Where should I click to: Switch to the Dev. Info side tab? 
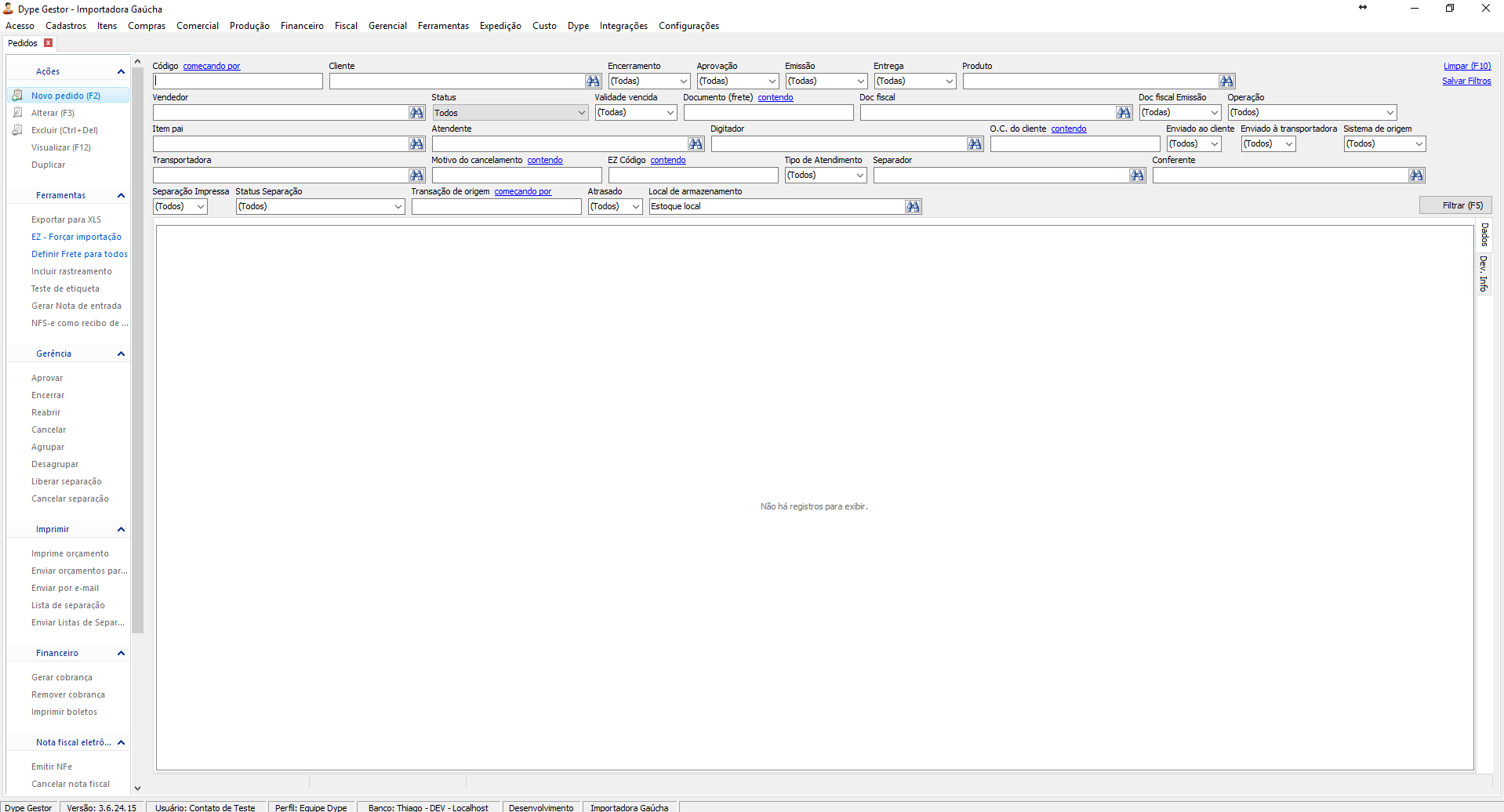(x=1484, y=274)
